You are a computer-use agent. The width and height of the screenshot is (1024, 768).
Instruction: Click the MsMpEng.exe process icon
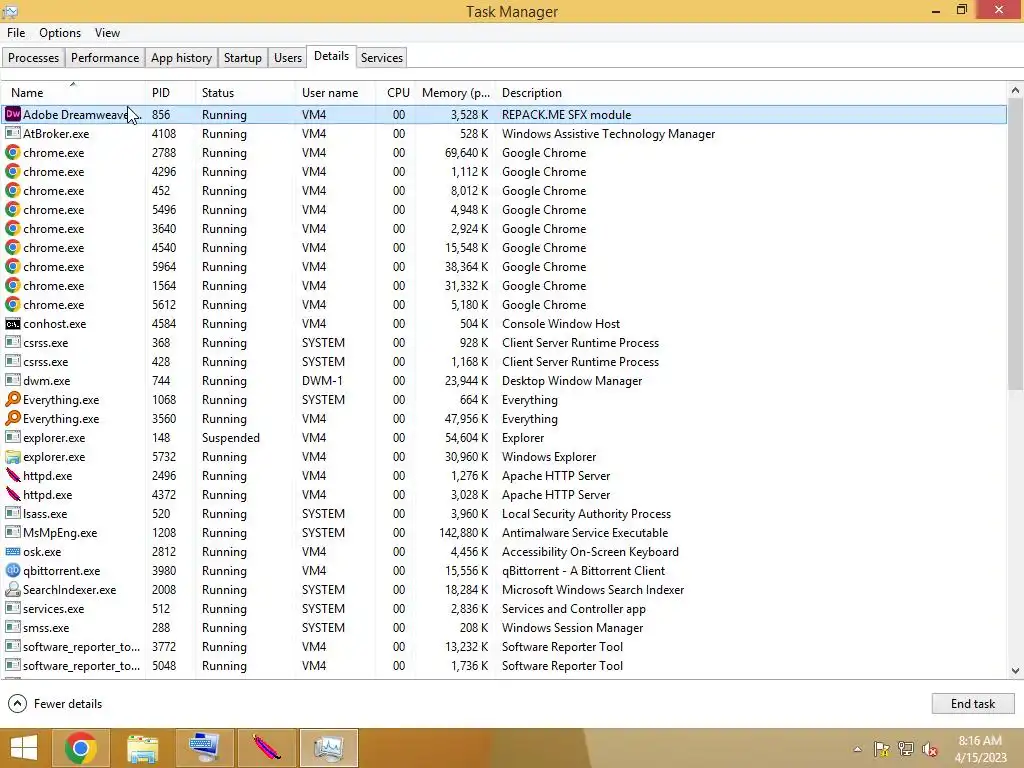tap(12, 532)
